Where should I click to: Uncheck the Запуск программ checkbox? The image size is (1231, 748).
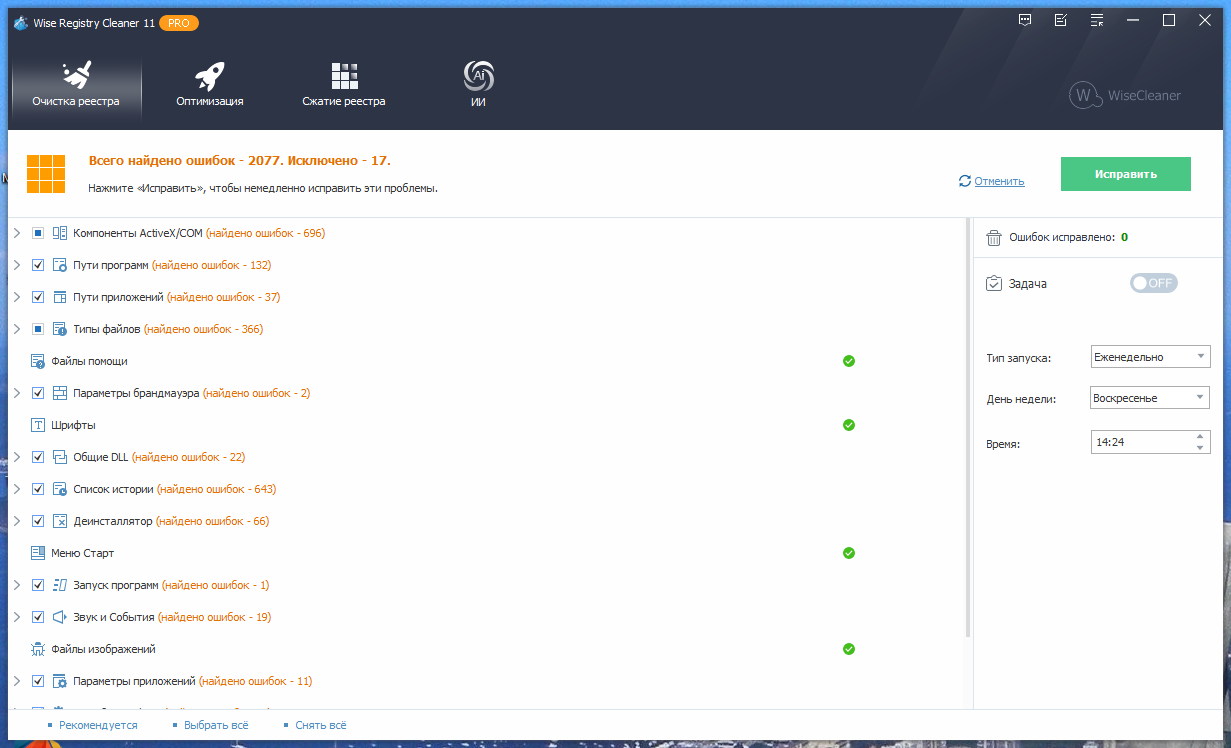pos(38,585)
